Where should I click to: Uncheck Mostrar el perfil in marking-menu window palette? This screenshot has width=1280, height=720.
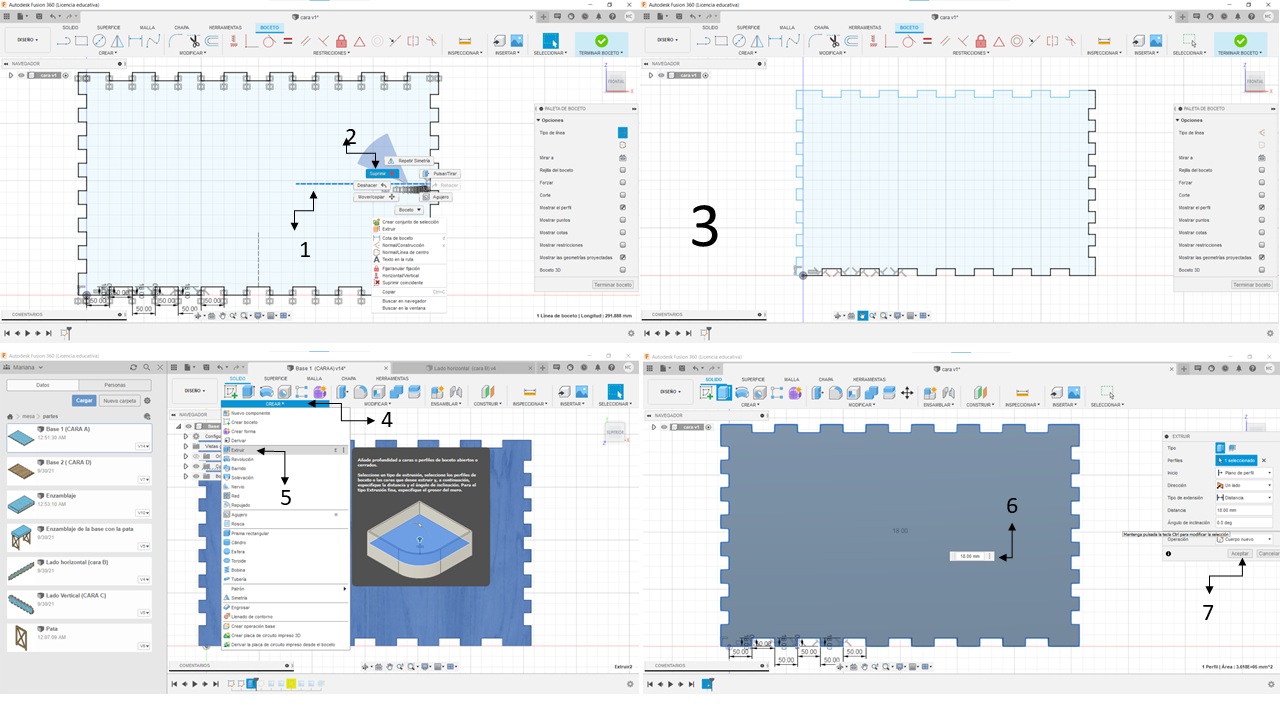(622, 207)
